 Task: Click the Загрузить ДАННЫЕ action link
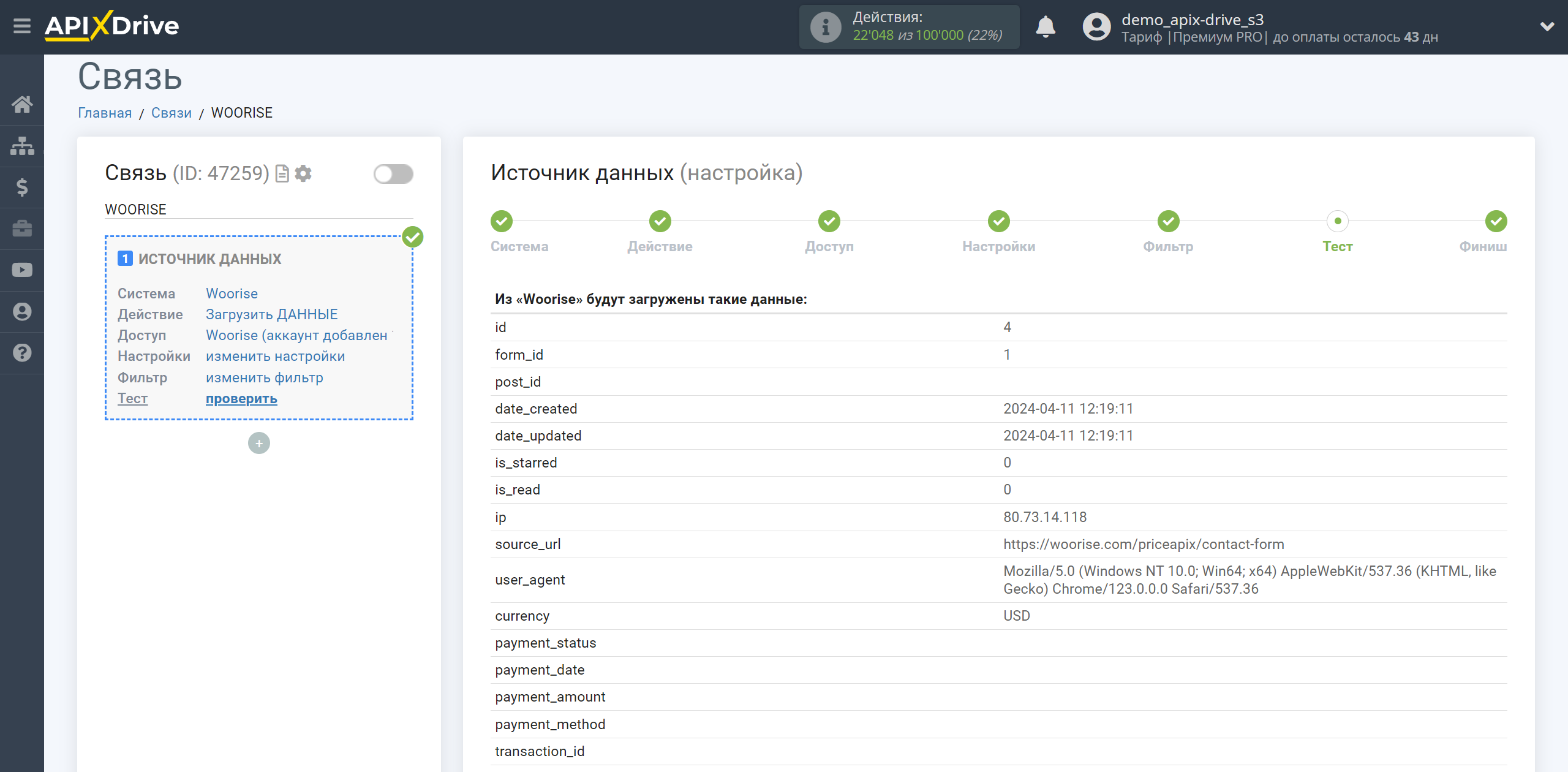(x=271, y=314)
